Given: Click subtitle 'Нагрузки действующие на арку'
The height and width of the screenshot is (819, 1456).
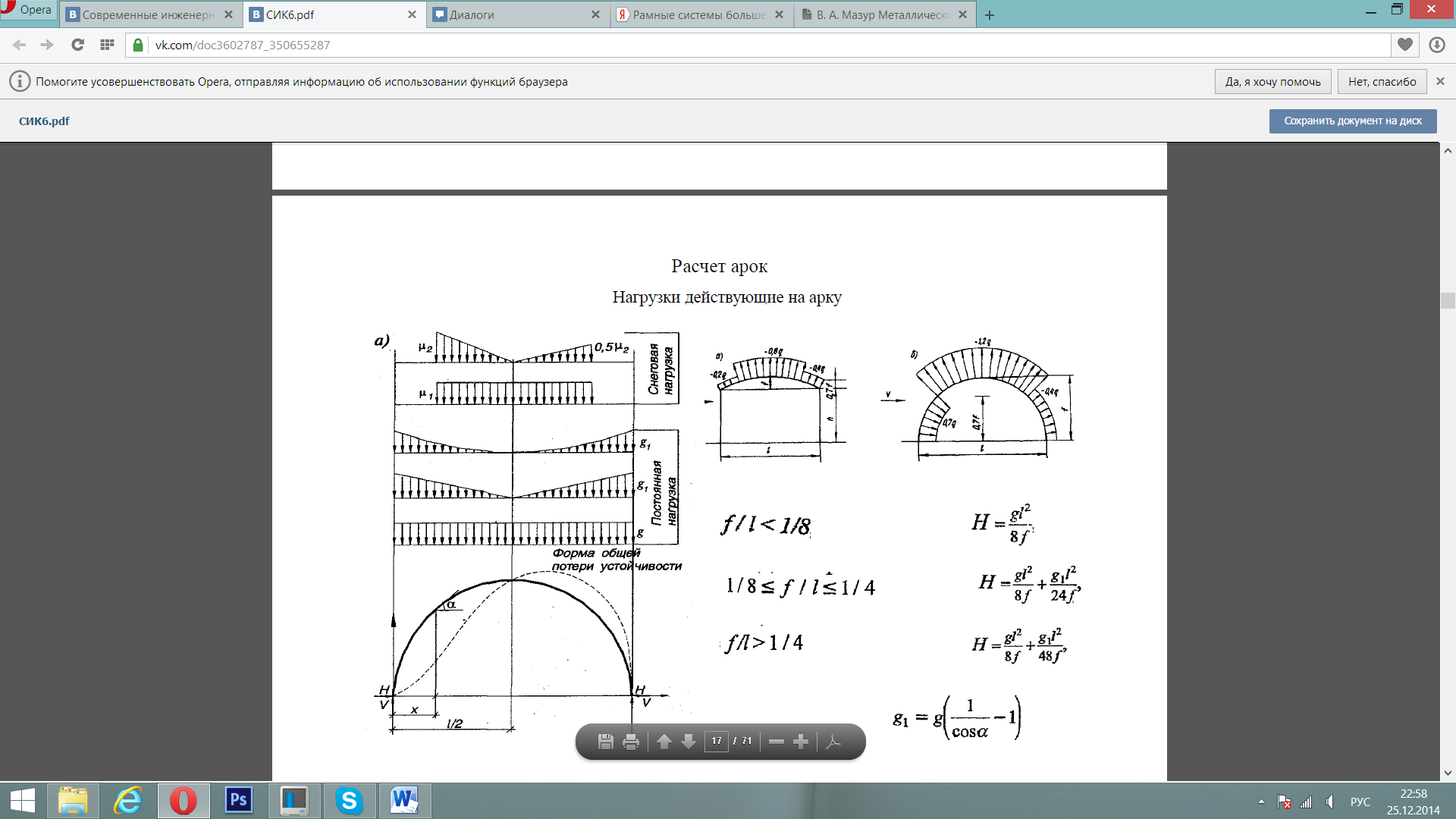Looking at the screenshot, I should (726, 297).
